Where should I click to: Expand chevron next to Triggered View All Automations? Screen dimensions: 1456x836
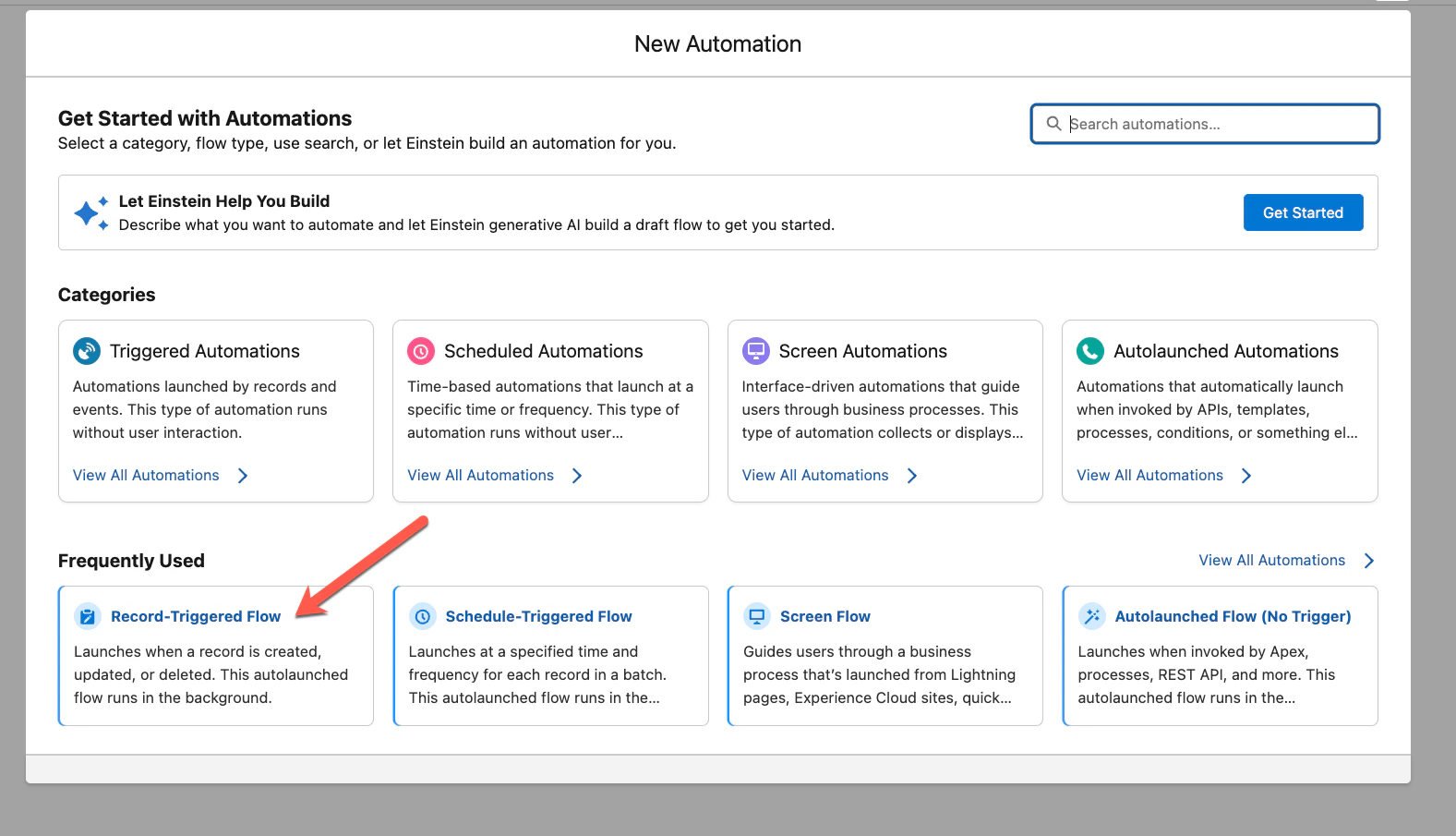[243, 476]
